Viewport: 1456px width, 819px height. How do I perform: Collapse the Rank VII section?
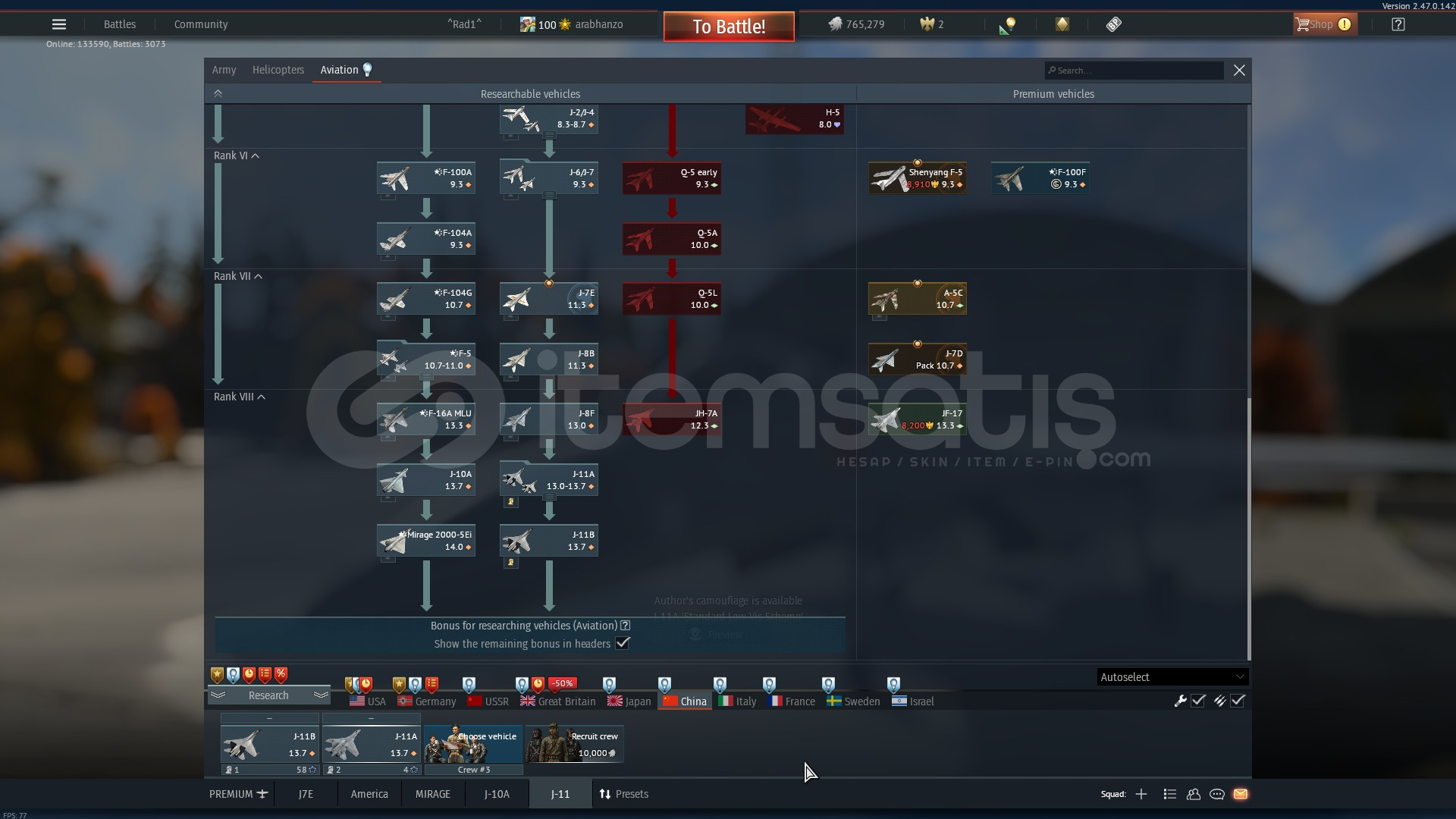(238, 276)
